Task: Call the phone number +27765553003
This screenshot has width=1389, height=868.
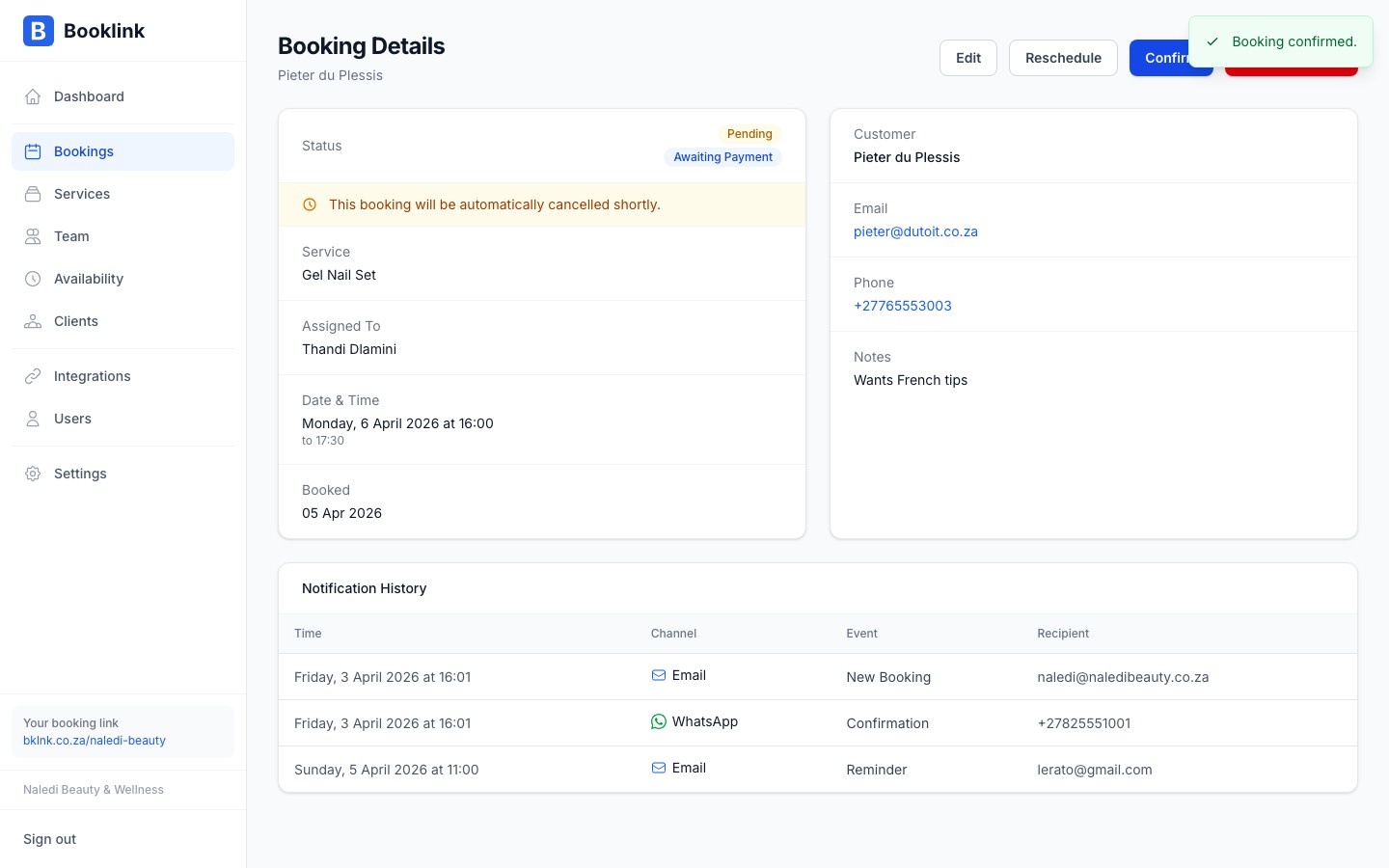Action: [x=902, y=306]
